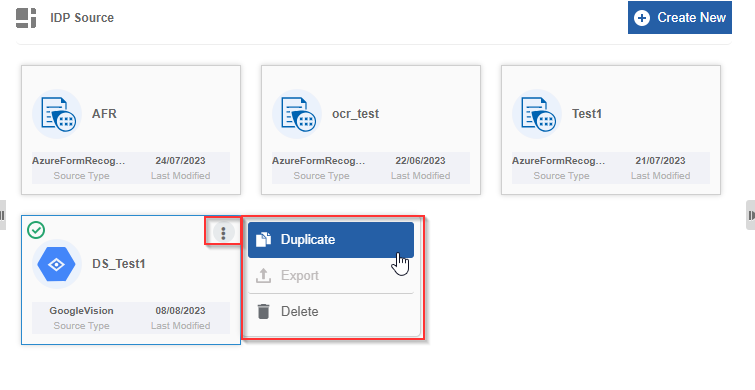The height and width of the screenshot is (390, 755).
Task: Click the 22/06/2023 date on ocr_test
Action: pyautogui.click(x=420, y=161)
